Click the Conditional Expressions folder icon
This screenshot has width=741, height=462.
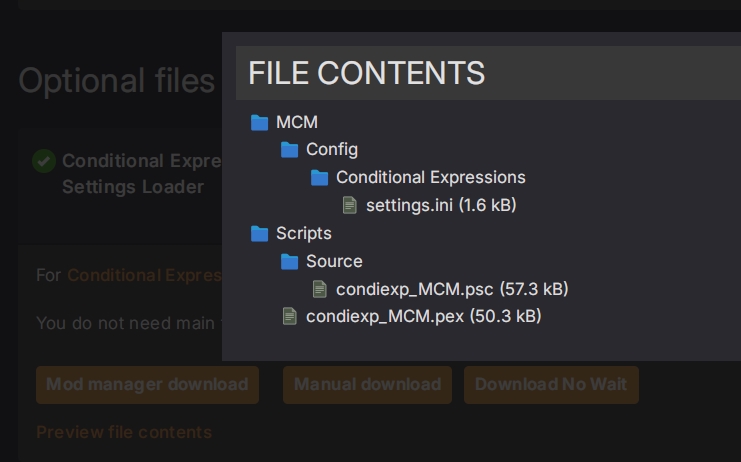pos(319,178)
